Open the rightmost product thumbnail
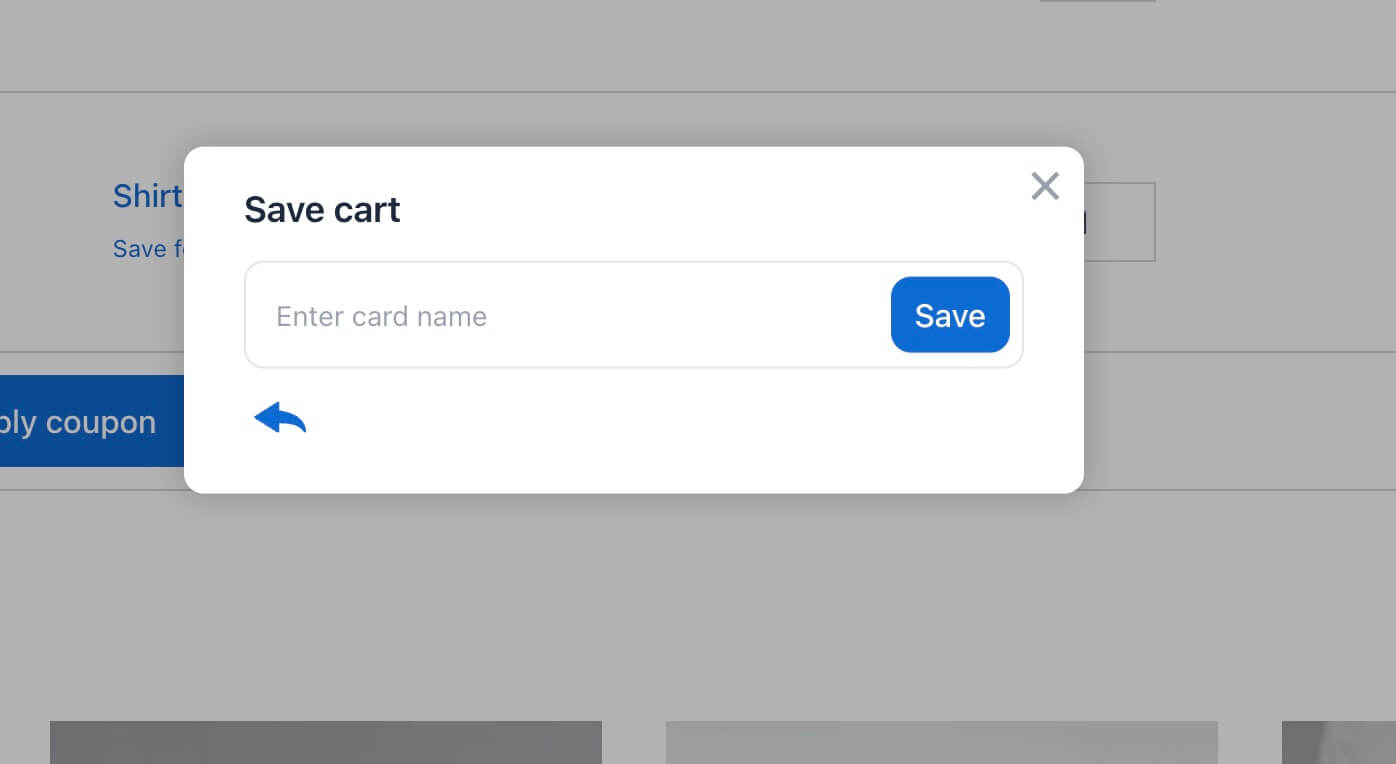 (x=1338, y=743)
